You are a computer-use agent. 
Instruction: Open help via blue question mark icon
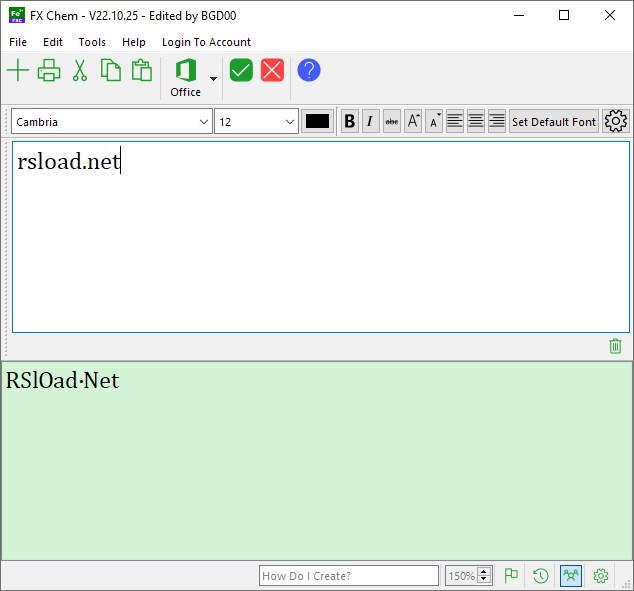tap(309, 70)
